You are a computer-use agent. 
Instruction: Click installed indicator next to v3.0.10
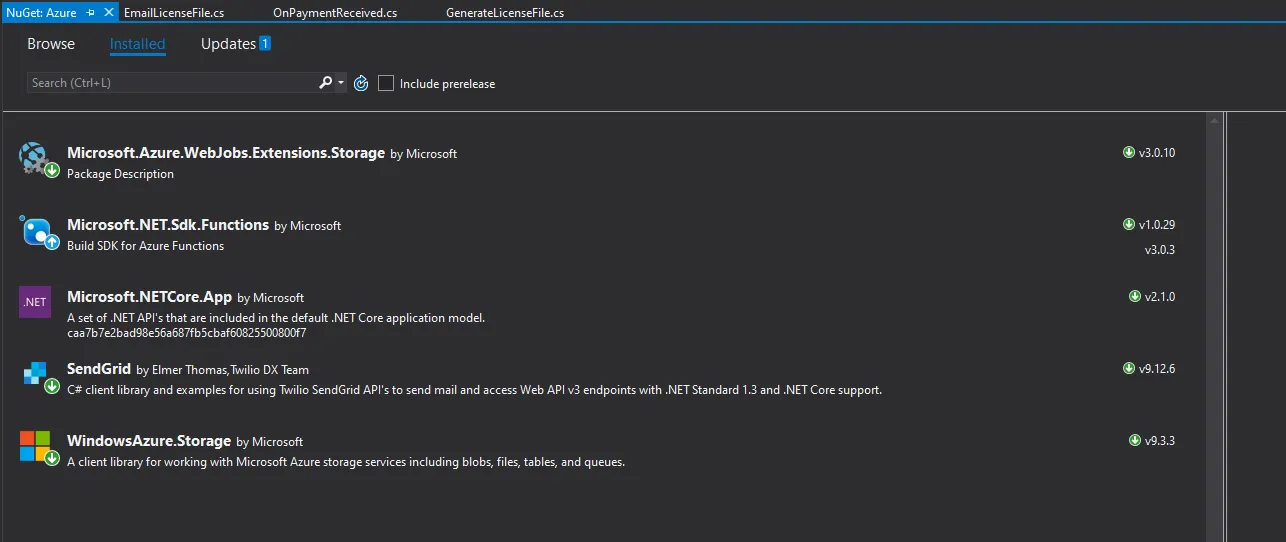(1129, 153)
